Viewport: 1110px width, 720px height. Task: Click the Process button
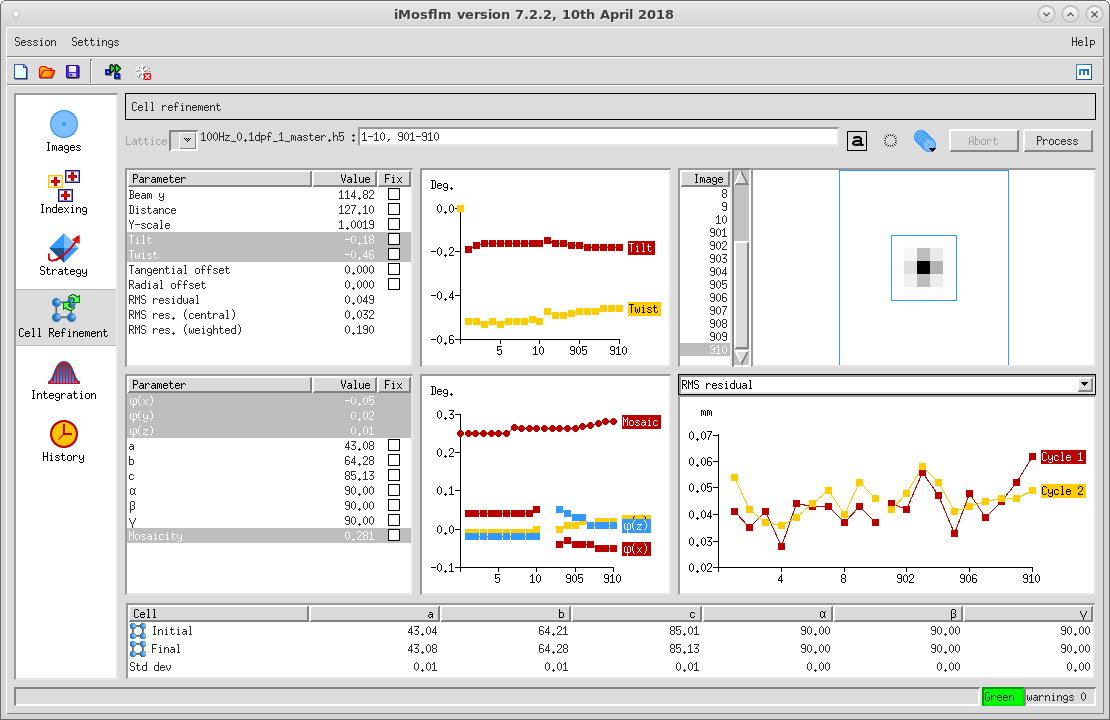[x=1057, y=141]
